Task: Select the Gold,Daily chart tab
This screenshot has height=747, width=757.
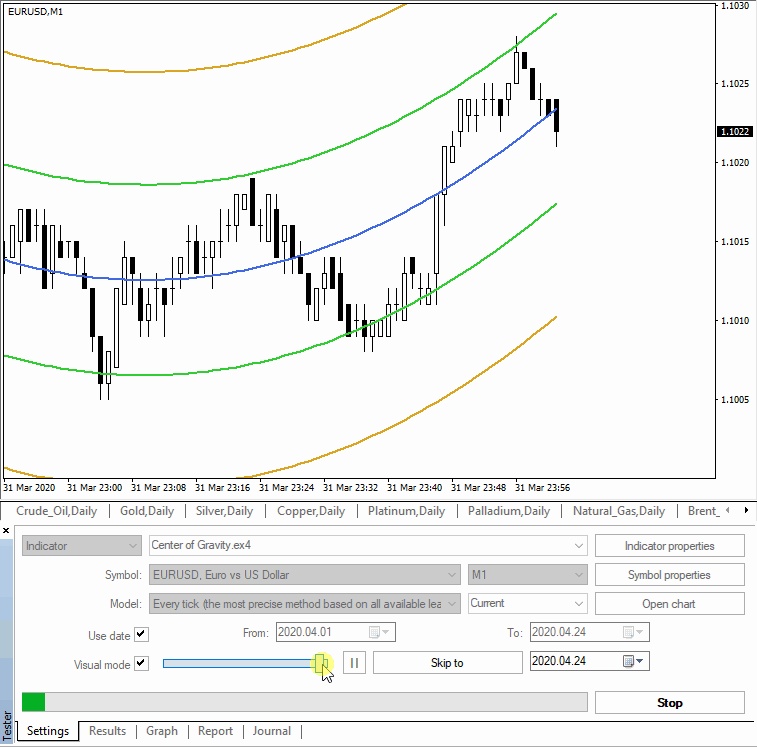Action: [146, 511]
